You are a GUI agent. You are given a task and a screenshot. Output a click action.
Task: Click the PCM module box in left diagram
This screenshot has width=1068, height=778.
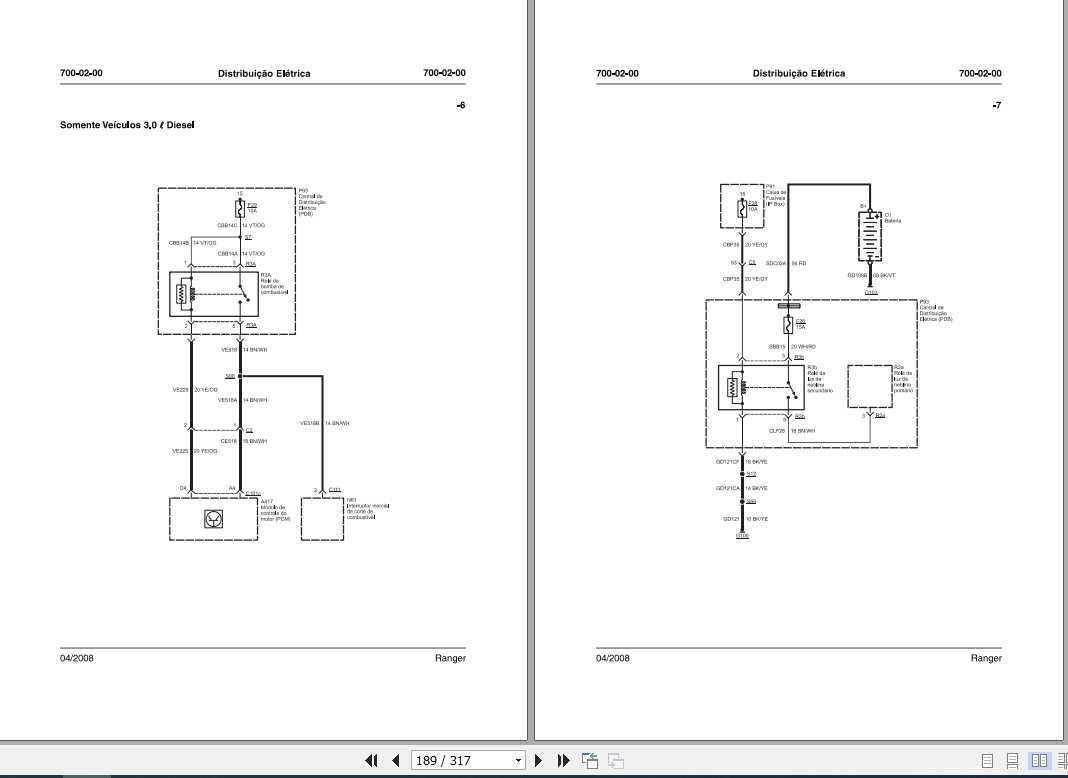coord(213,517)
